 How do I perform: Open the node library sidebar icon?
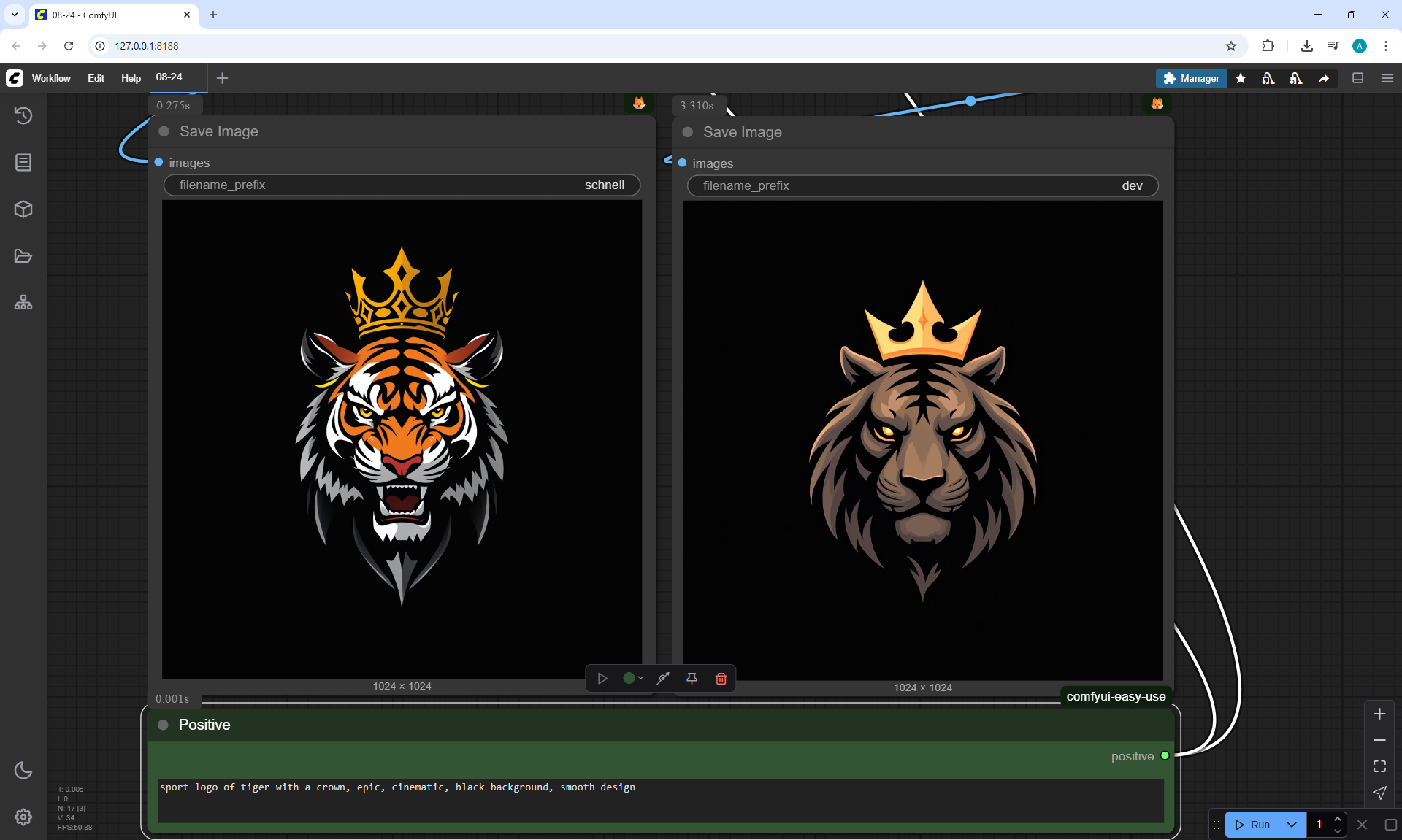tap(23, 162)
